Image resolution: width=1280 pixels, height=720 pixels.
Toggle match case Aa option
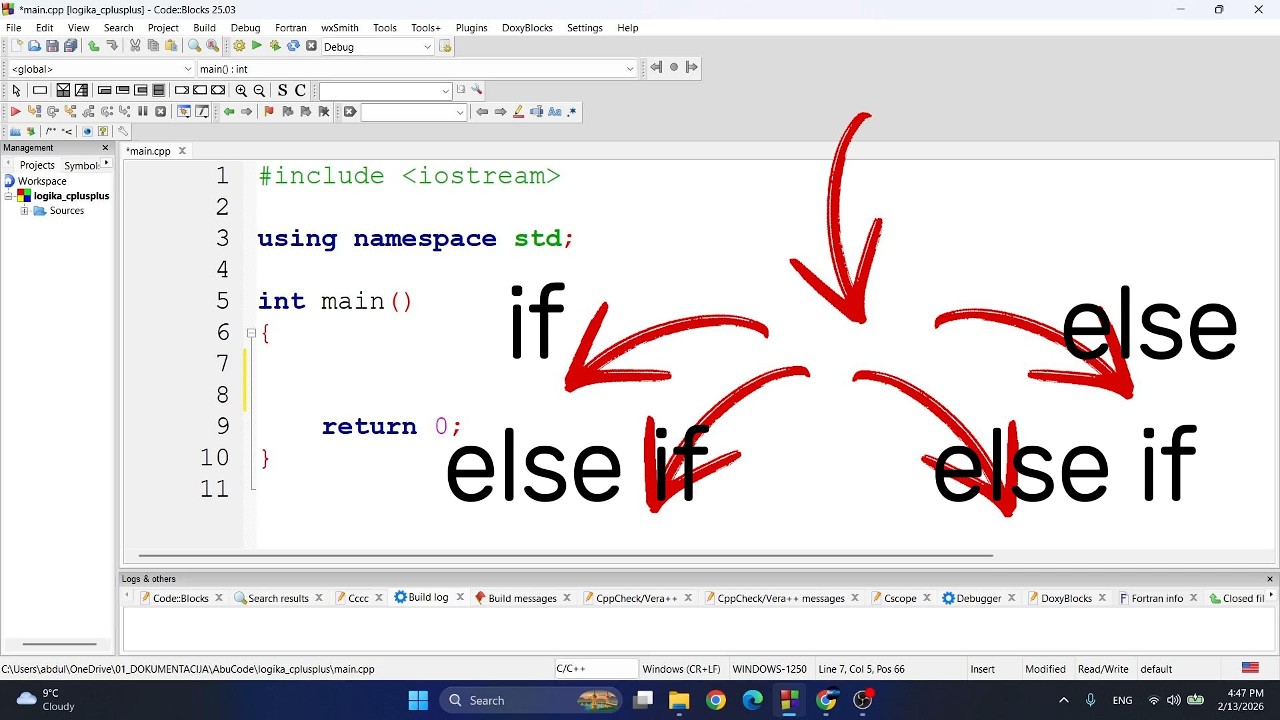click(x=554, y=111)
